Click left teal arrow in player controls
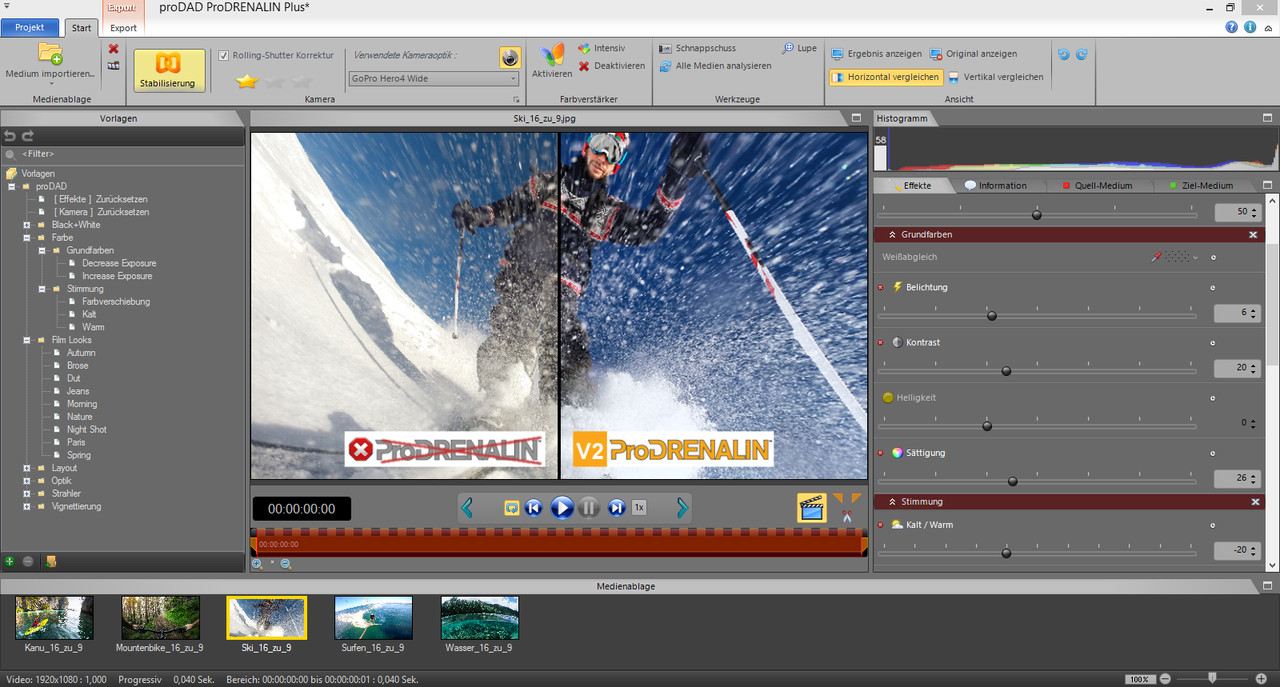This screenshot has height=687, width=1280. pyautogui.click(x=467, y=508)
